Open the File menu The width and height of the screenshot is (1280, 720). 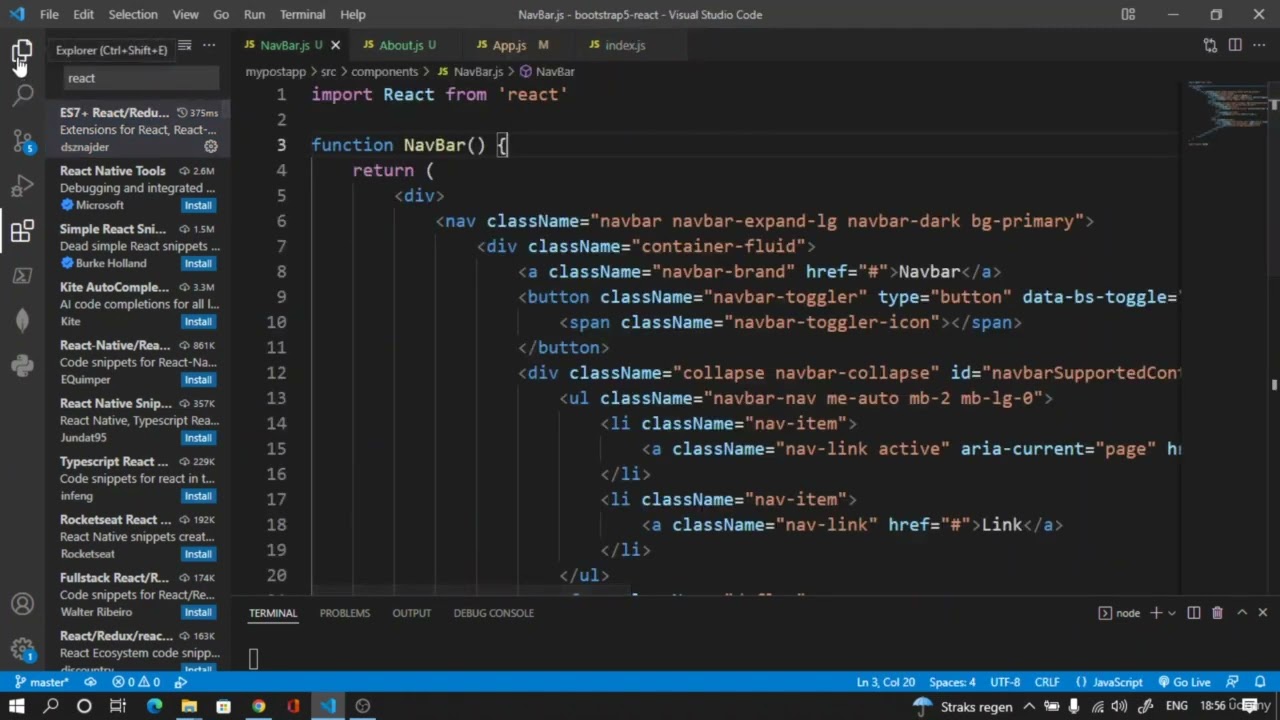point(49,14)
